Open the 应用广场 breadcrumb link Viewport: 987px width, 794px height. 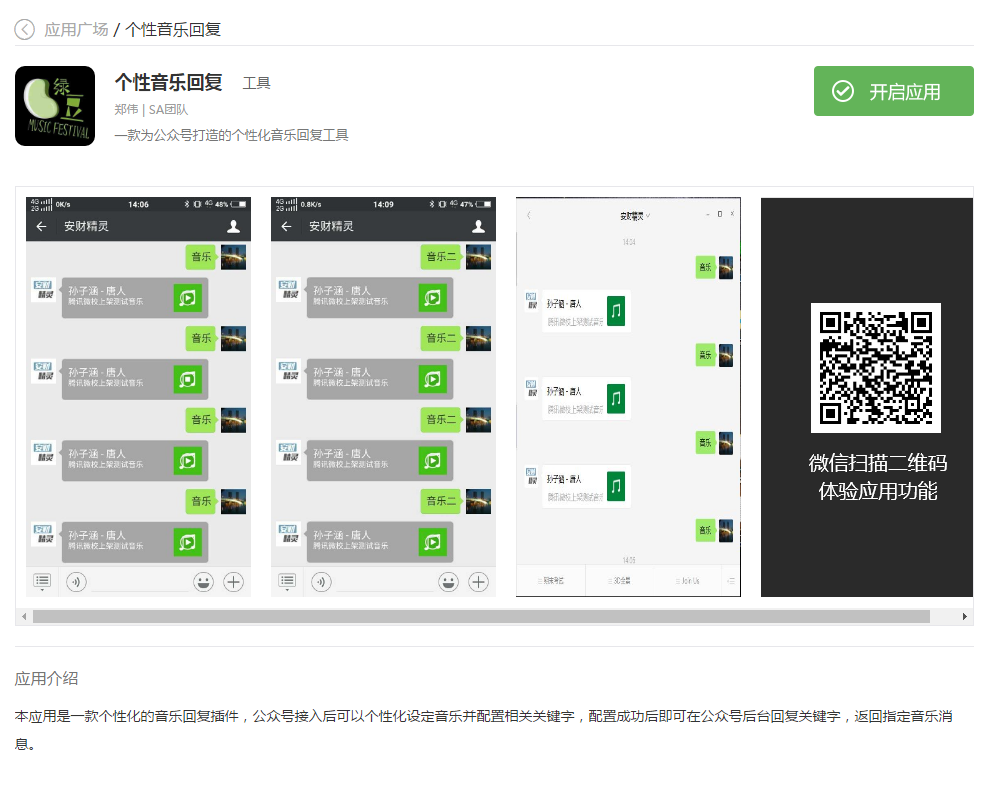(76, 30)
